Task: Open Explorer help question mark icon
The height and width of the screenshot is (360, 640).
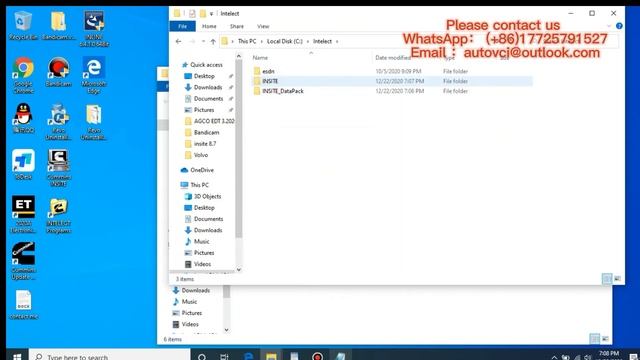Action: click(619, 26)
